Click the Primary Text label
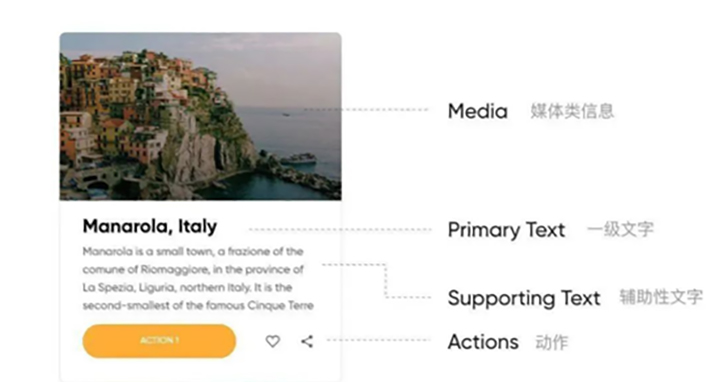 click(506, 230)
